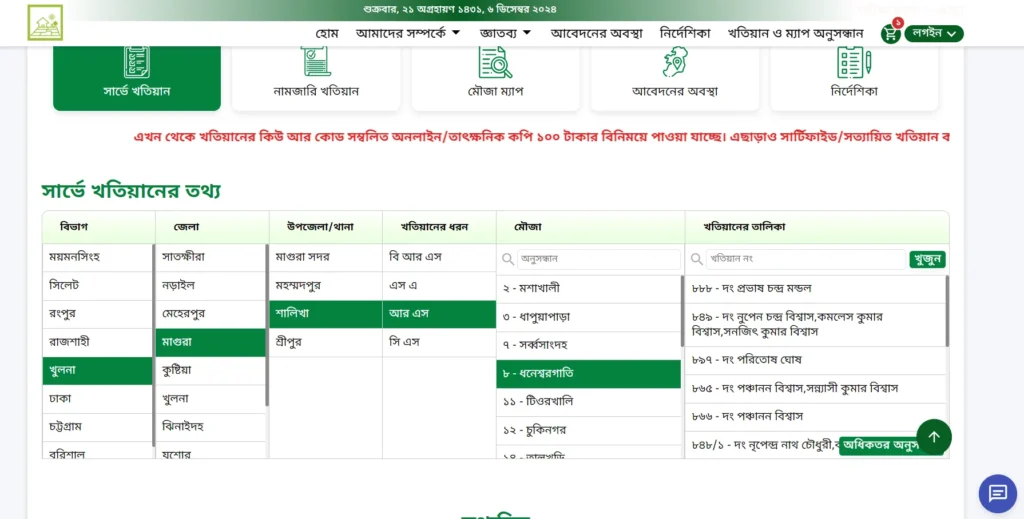Click the অধিকতর অনুসন্ধান button
The height and width of the screenshot is (519, 1024).
[x=880, y=445]
